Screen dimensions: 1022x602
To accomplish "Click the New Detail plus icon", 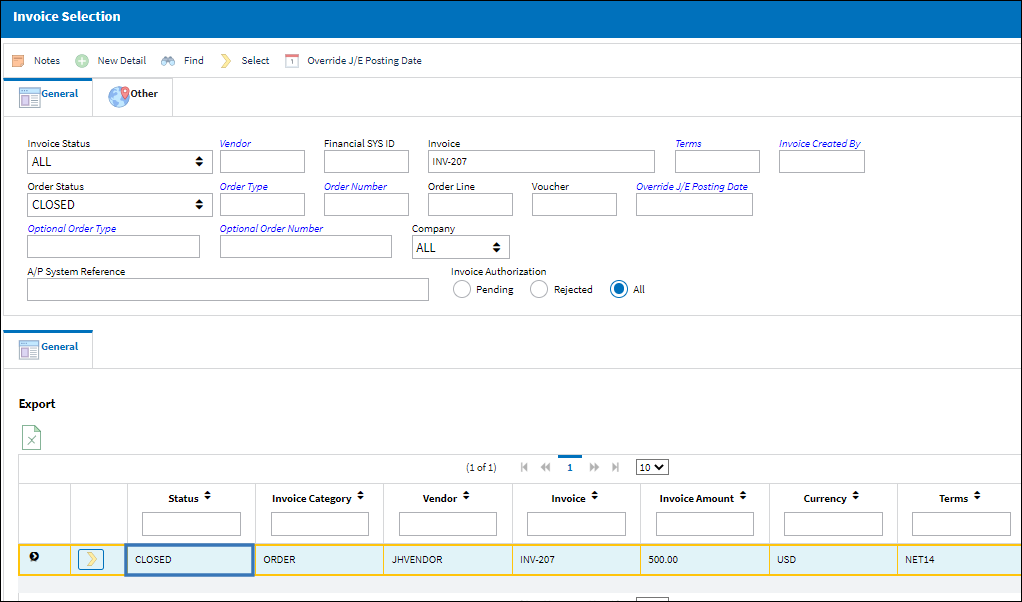I will click(x=82, y=61).
